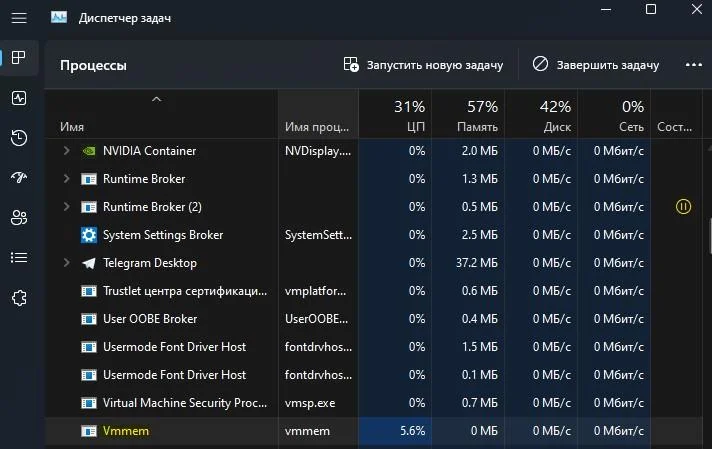
Task: Open the Users tab in the sidebar
Action: point(19,217)
